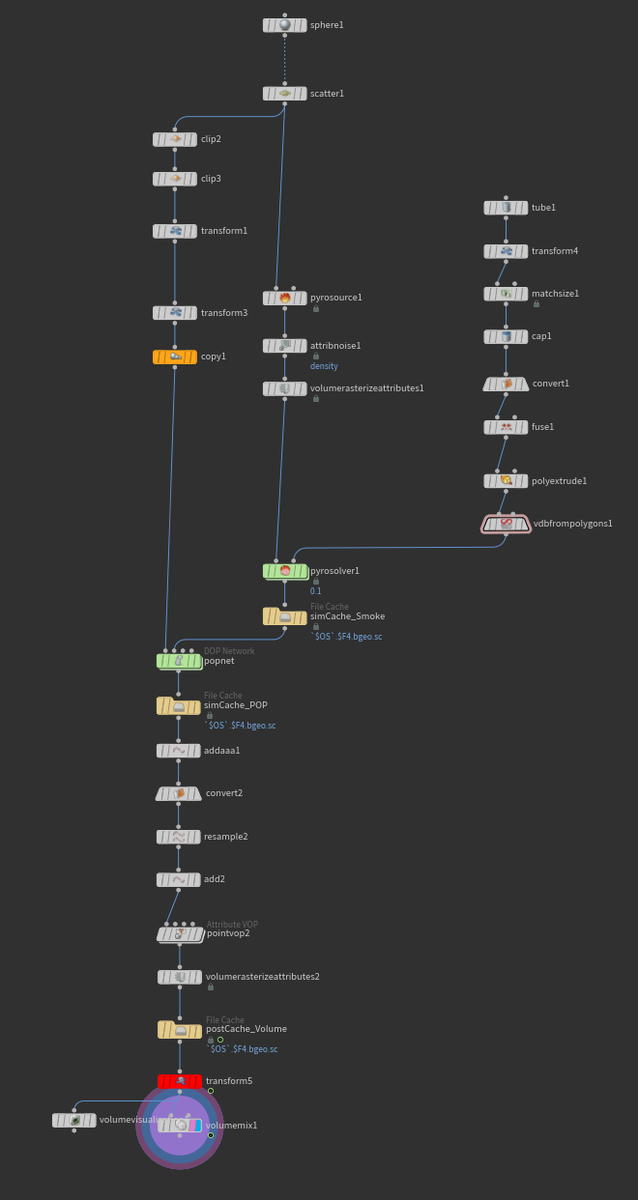Screen dimensions: 638x1200
Task: Select the convert2 node icon
Action: tap(179, 793)
